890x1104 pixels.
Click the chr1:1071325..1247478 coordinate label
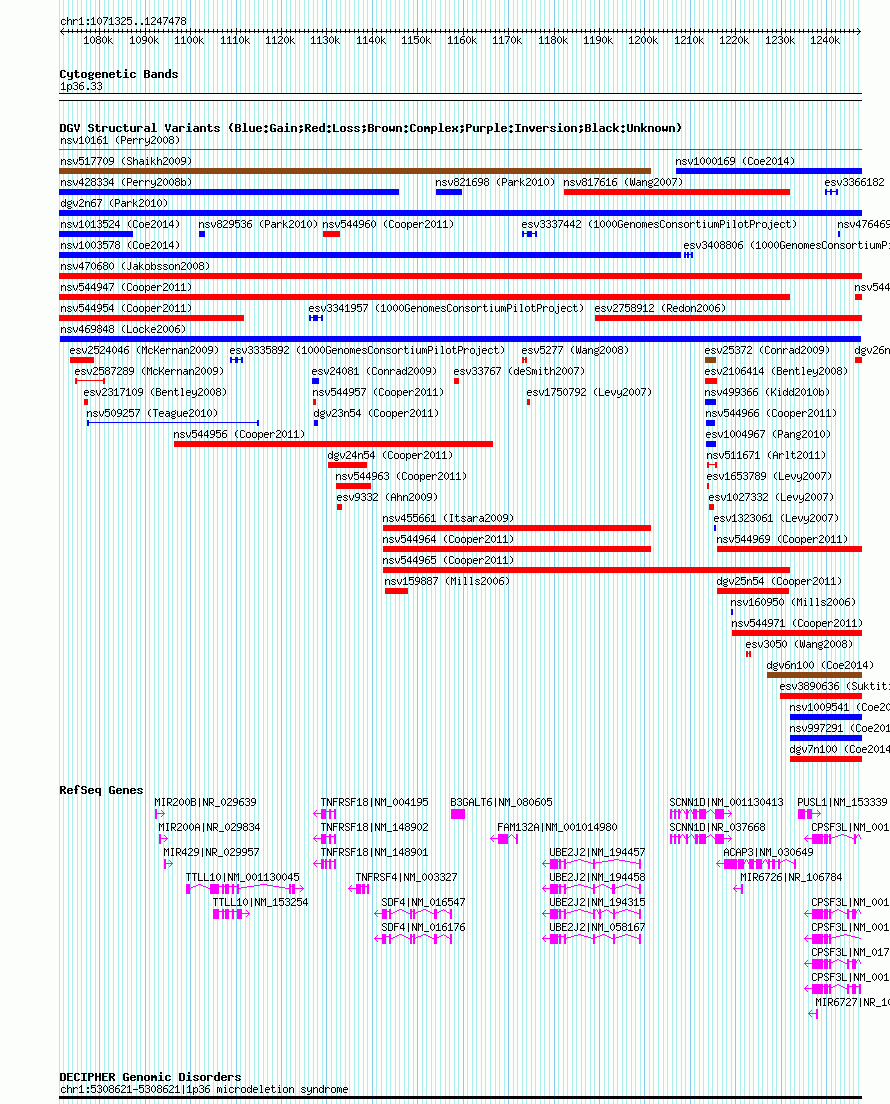123,22
